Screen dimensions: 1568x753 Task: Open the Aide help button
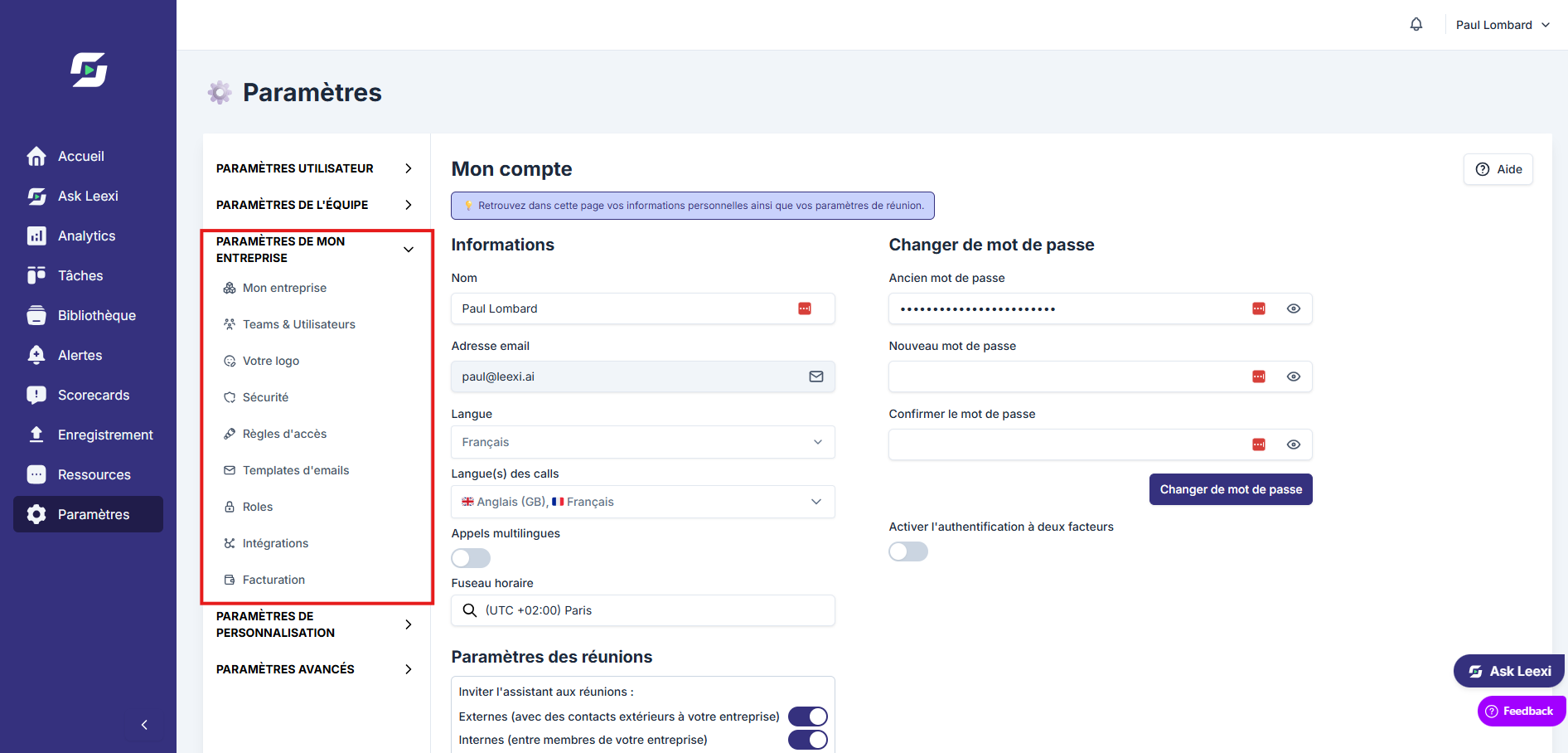point(1498,169)
